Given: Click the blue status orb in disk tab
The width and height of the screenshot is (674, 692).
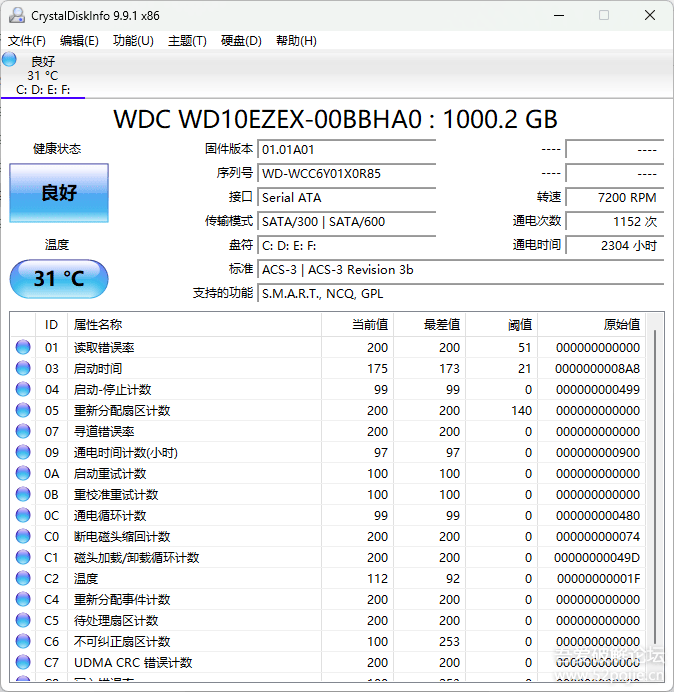Looking at the screenshot, I should coord(9,59).
